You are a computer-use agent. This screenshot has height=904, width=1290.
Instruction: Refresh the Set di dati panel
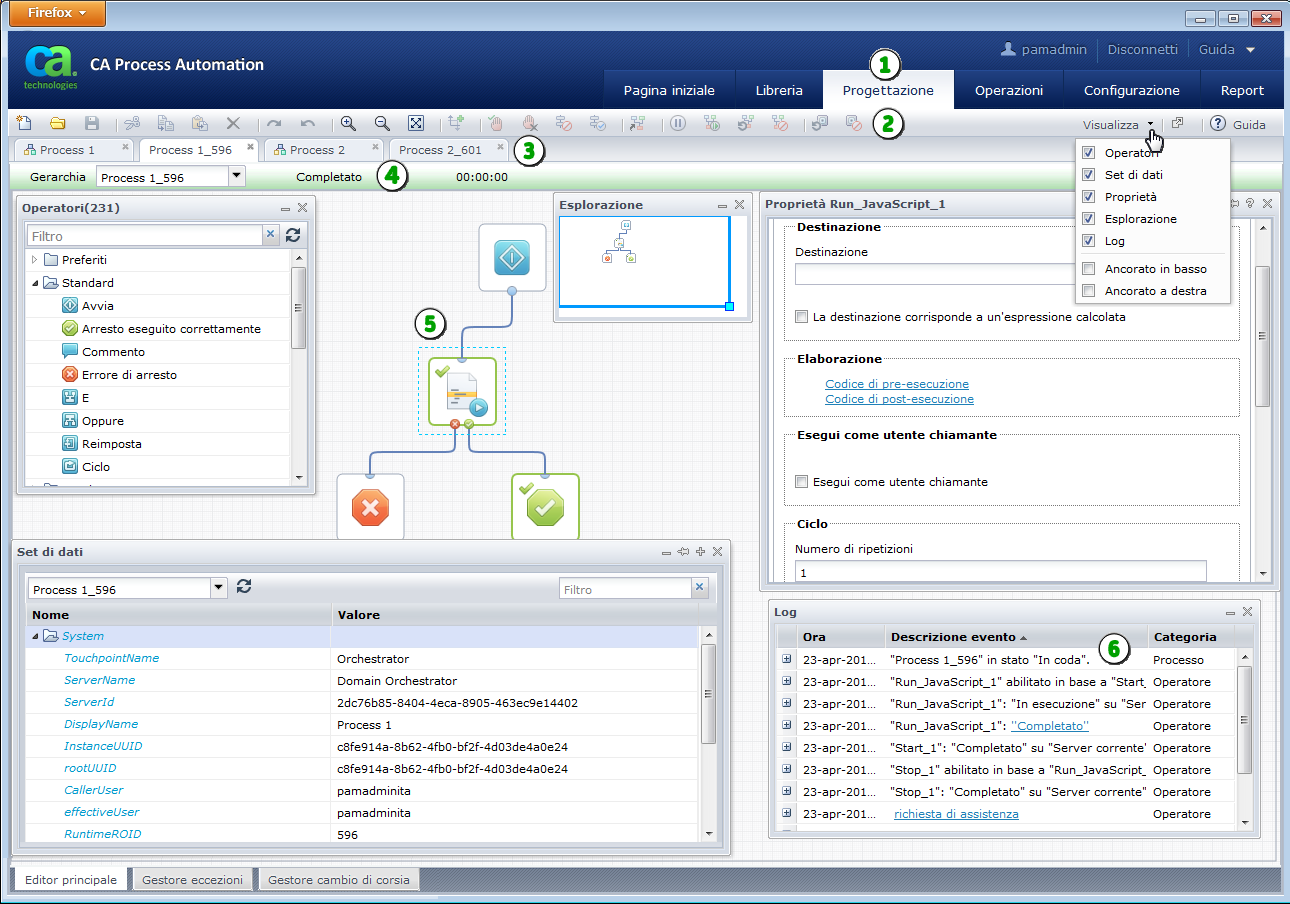pos(244,587)
